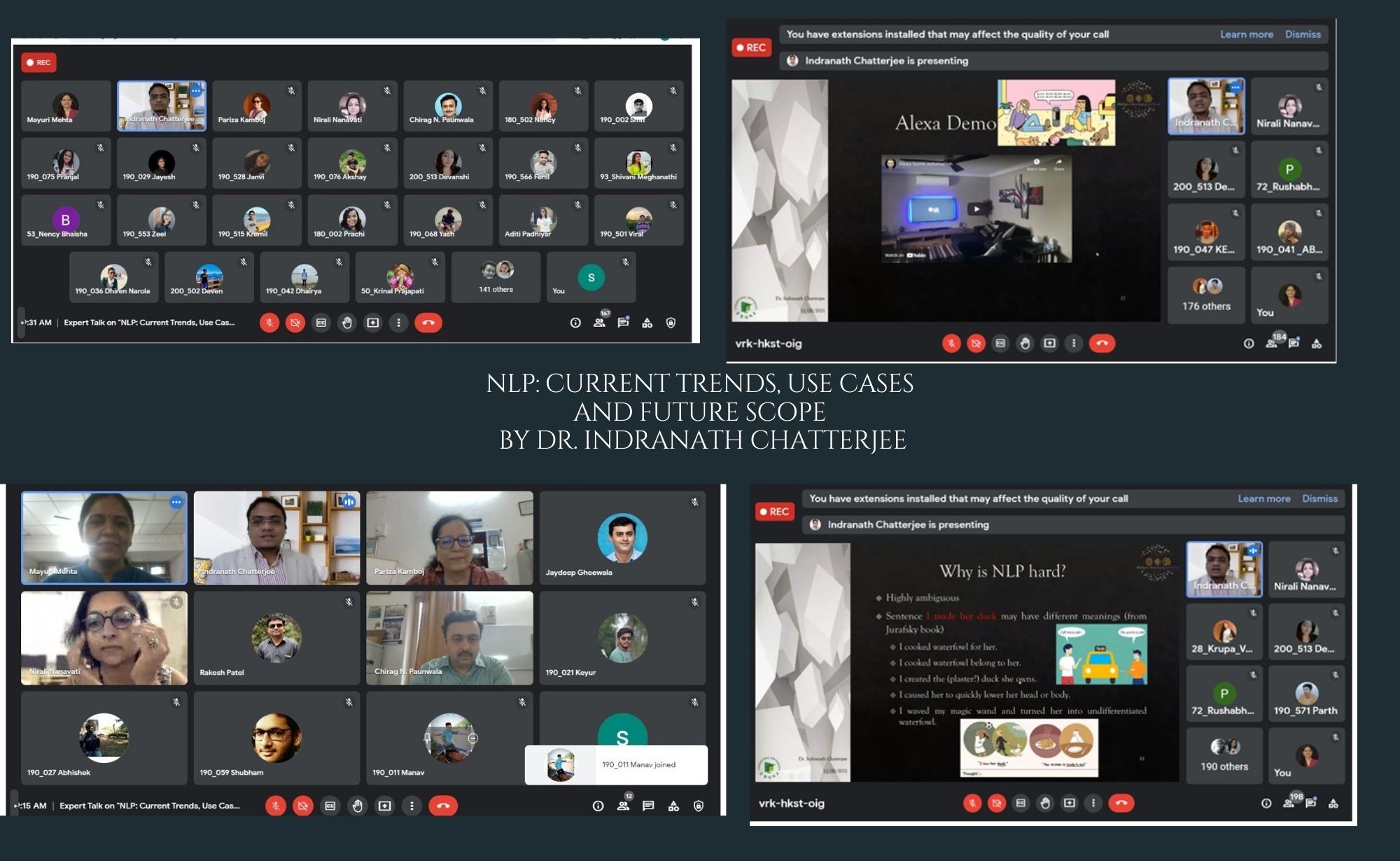
Task: Open host controls shield in top-left meeting
Action: (x=671, y=323)
